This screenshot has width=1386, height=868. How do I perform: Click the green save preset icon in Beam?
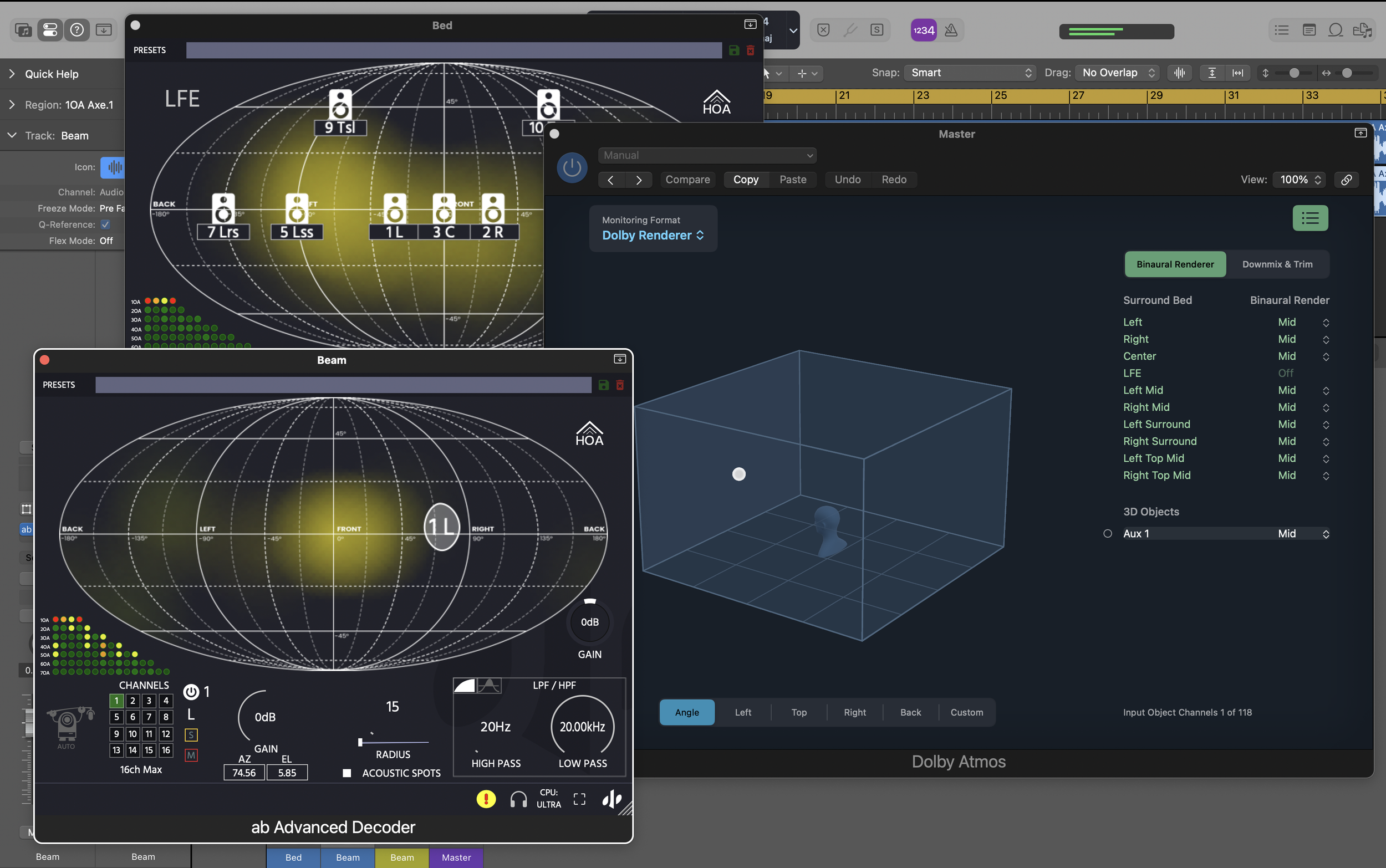click(x=603, y=385)
